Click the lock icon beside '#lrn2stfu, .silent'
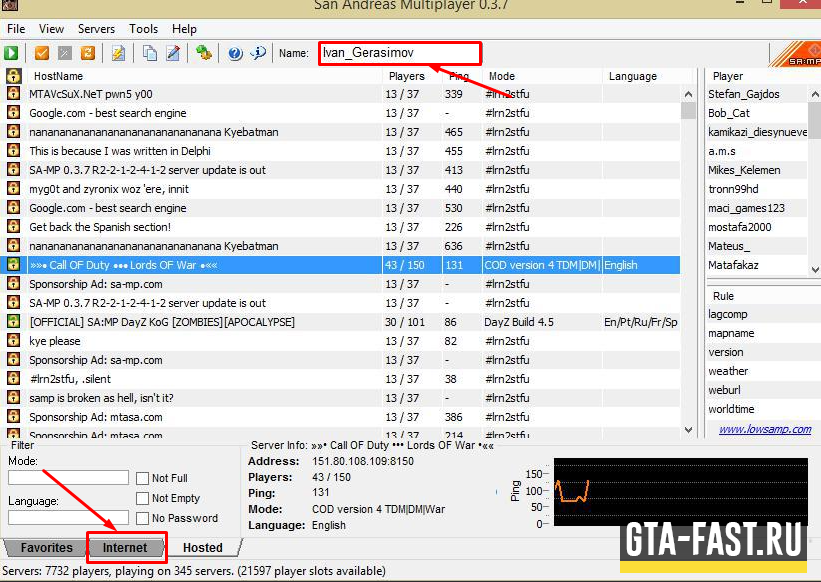This screenshot has width=821, height=582. pyautogui.click(x=14, y=378)
